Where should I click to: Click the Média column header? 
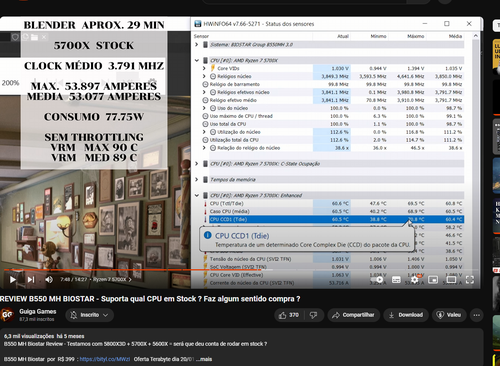(x=455, y=36)
